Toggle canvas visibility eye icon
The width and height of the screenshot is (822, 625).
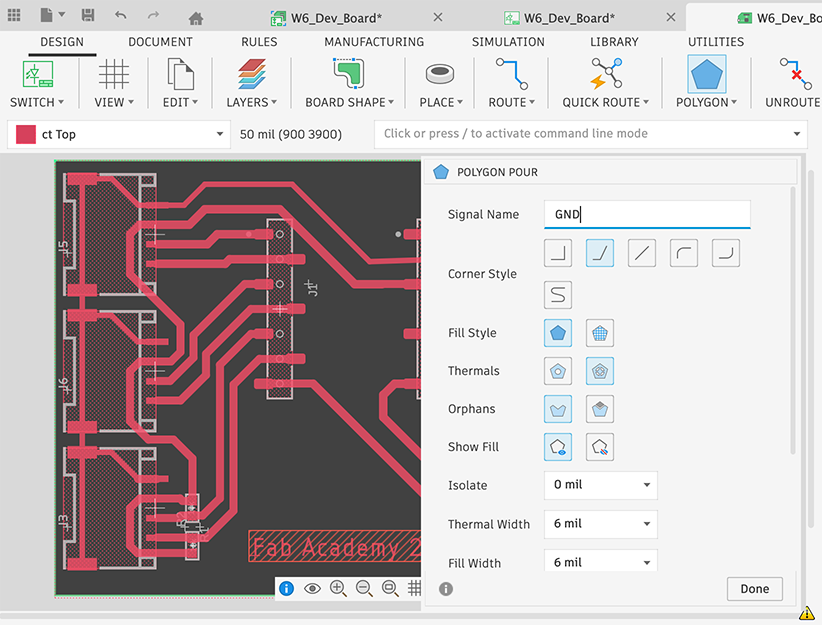(312, 588)
